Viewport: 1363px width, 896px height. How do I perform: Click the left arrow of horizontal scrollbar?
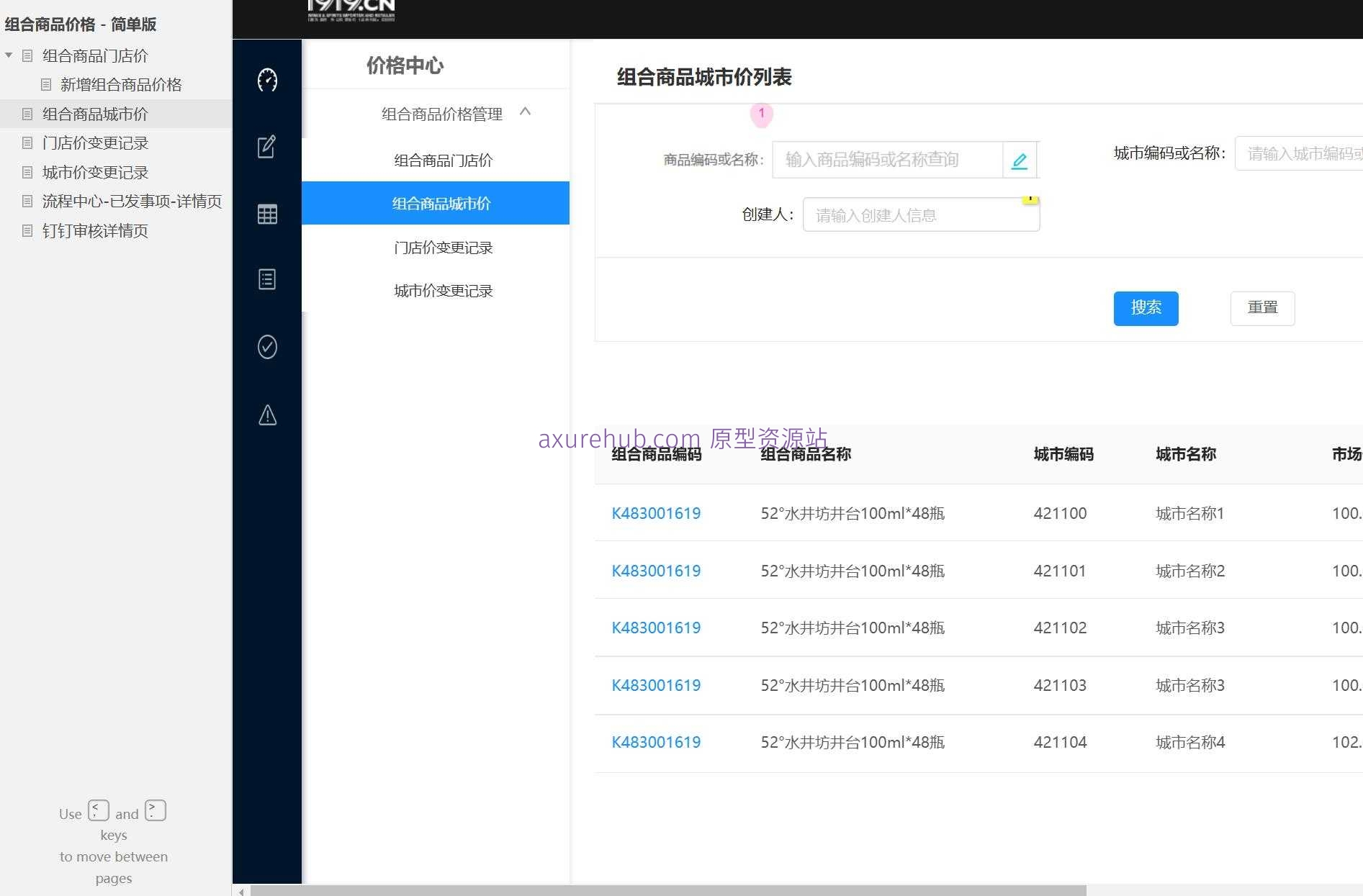241,891
